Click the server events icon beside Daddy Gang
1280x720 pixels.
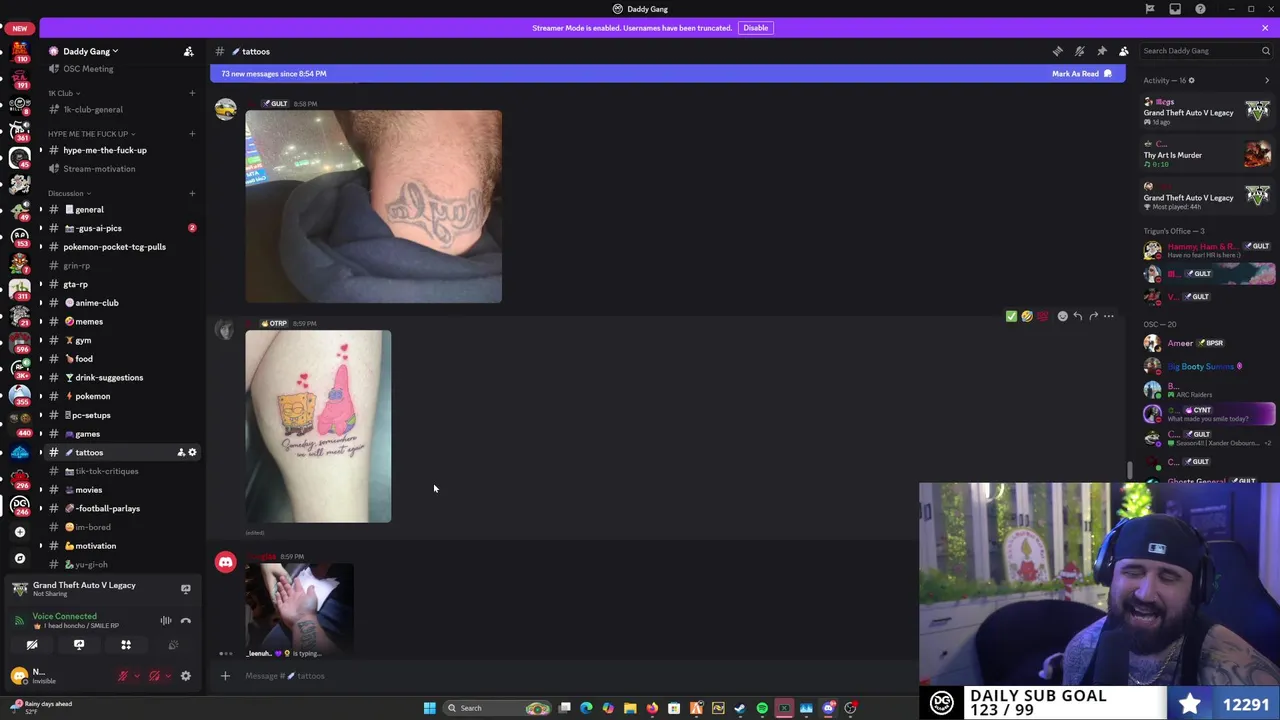point(188,51)
